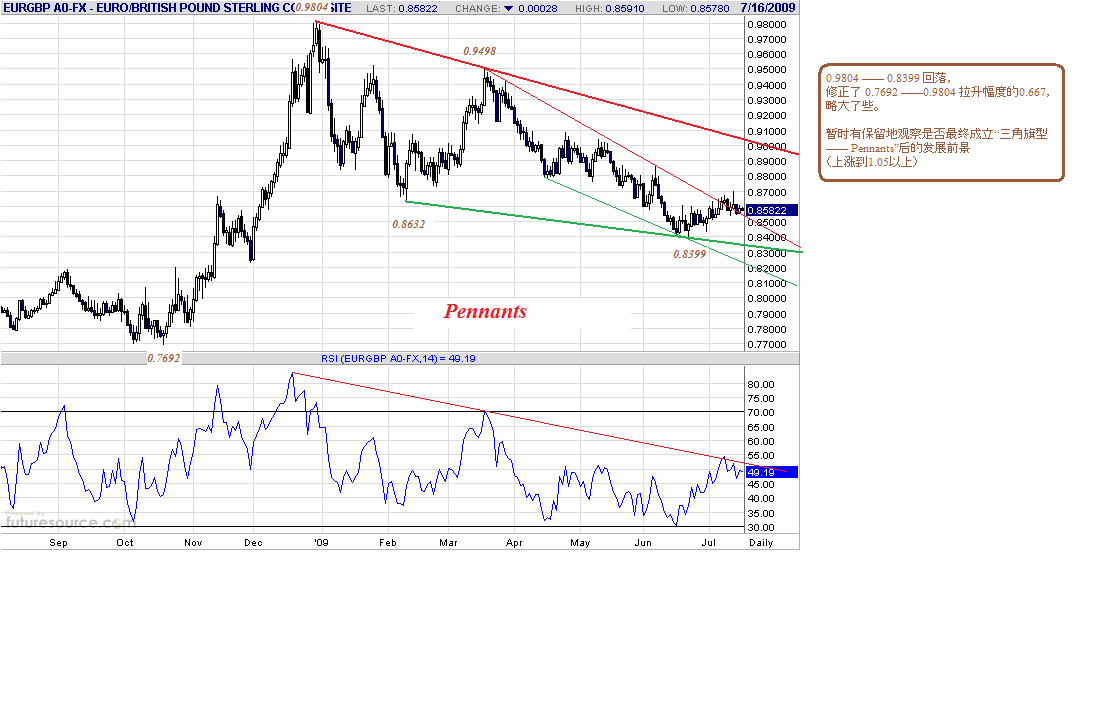Click the 0.8399 low label on chart
Viewport: 1100px width, 705px height.
(690, 254)
